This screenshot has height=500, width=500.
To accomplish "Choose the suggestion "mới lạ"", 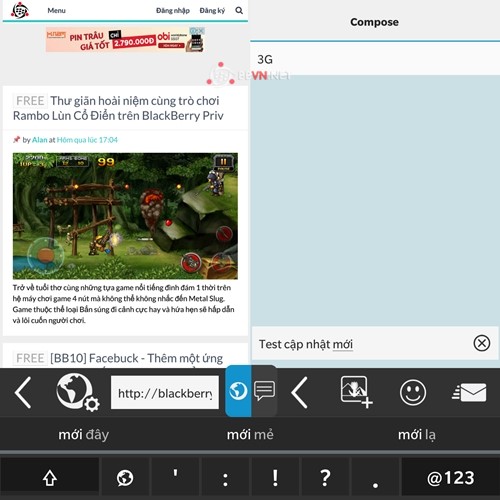I will (x=417, y=435).
